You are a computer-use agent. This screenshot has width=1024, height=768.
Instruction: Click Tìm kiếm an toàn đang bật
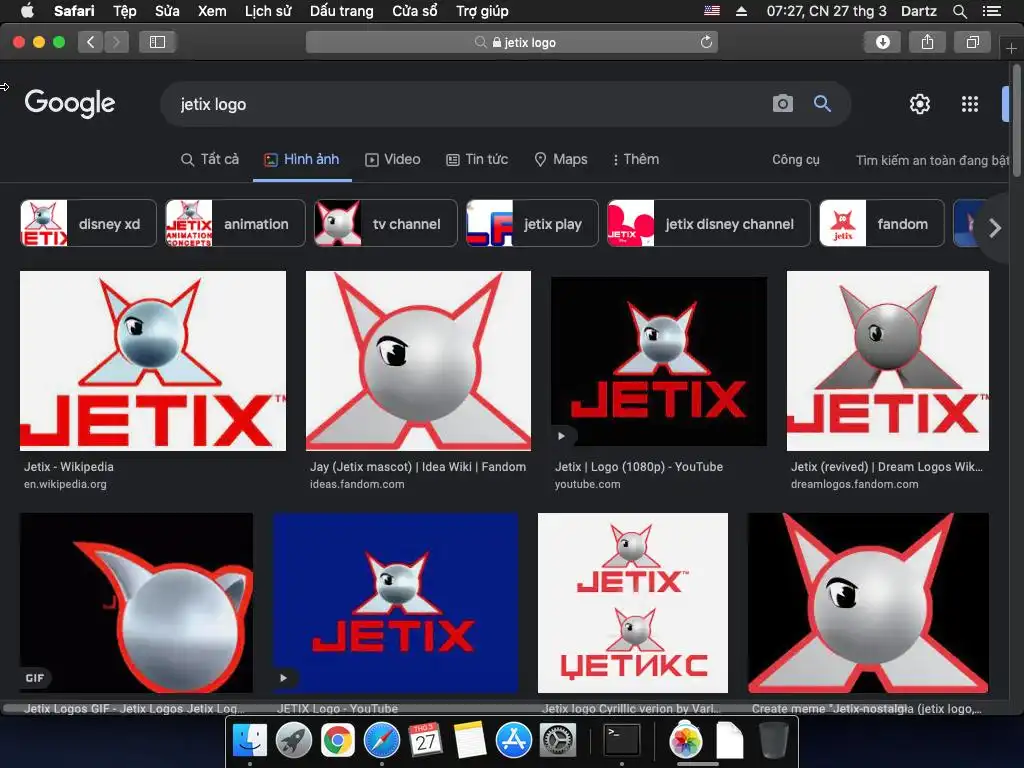(x=933, y=160)
